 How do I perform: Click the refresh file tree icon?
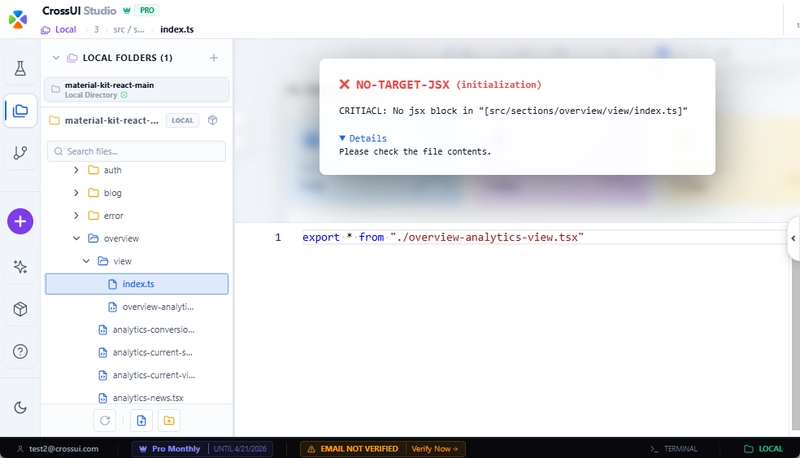pyautogui.click(x=105, y=421)
